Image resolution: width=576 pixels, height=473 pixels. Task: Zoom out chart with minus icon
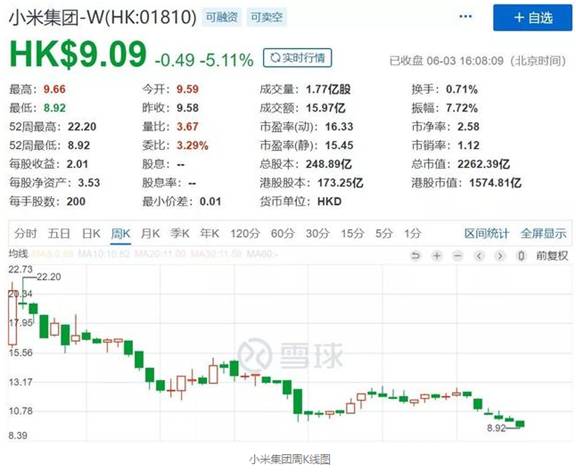(457, 256)
